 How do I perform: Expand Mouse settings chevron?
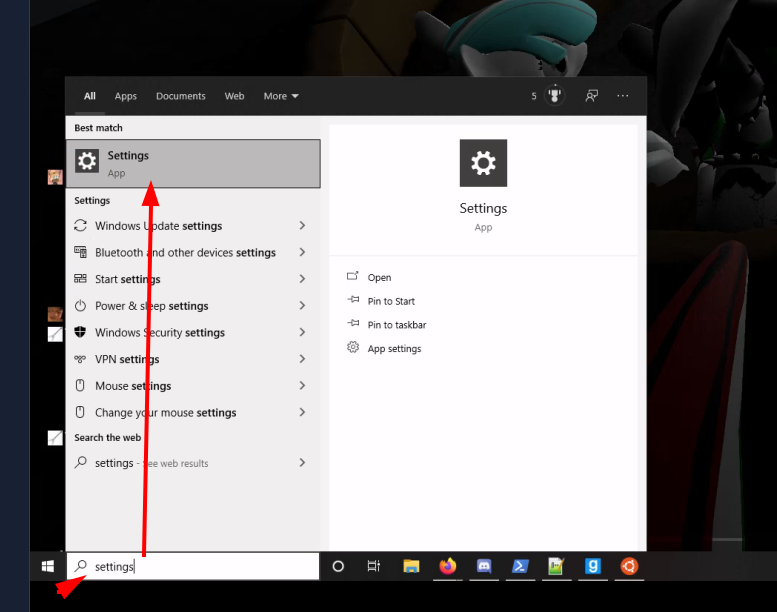click(302, 386)
